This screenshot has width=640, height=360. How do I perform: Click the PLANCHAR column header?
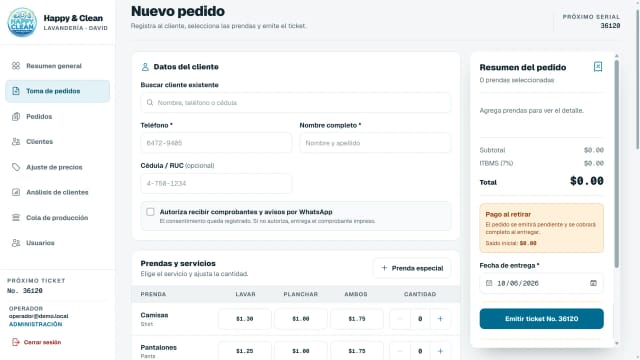pos(301,294)
